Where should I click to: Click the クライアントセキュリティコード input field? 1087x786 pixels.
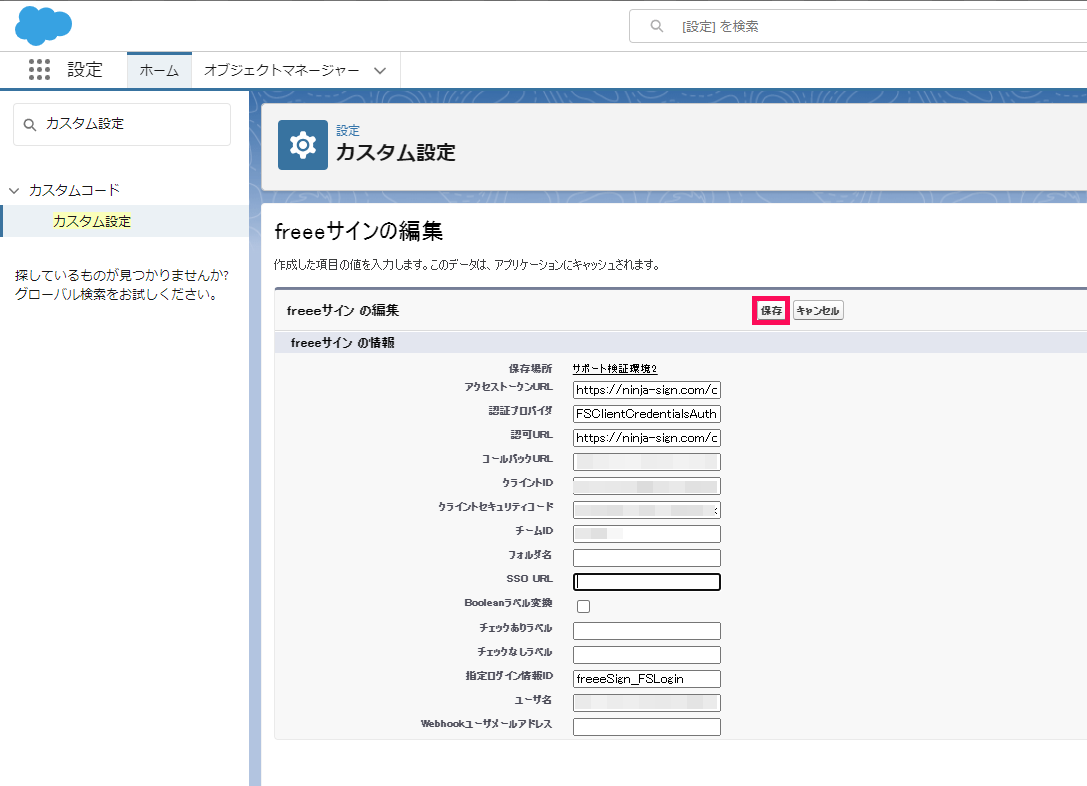point(647,510)
